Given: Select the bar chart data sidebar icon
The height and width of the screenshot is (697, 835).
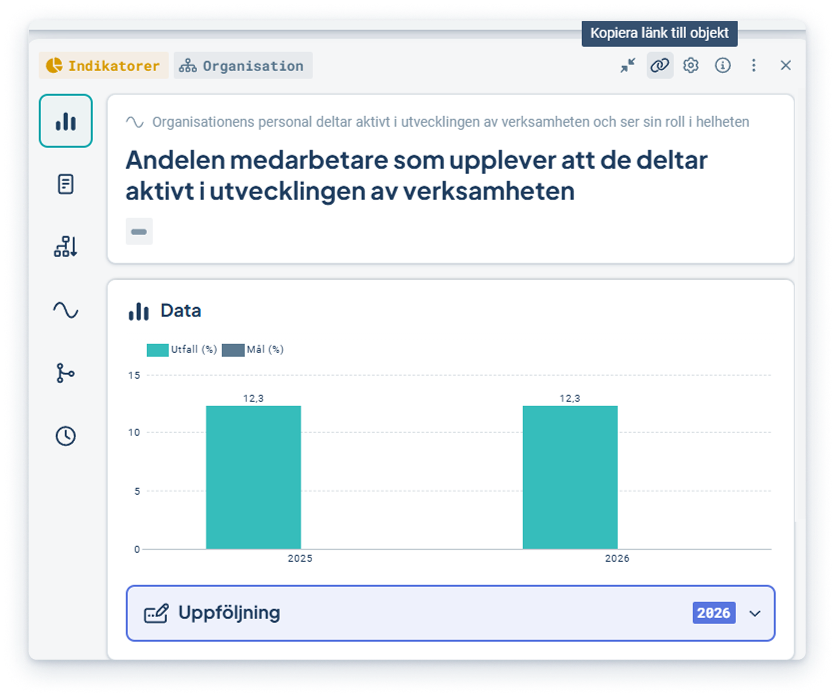Looking at the screenshot, I should click(x=66, y=121).
